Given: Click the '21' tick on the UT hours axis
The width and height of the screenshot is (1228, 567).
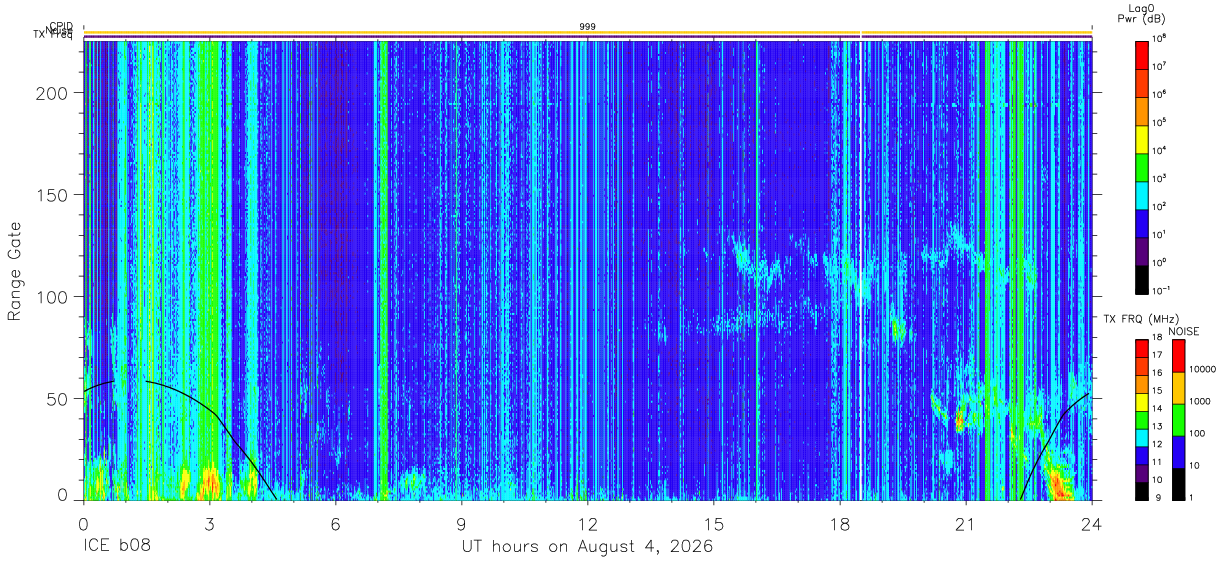Looking at the screenshot, I should point(965,522).
